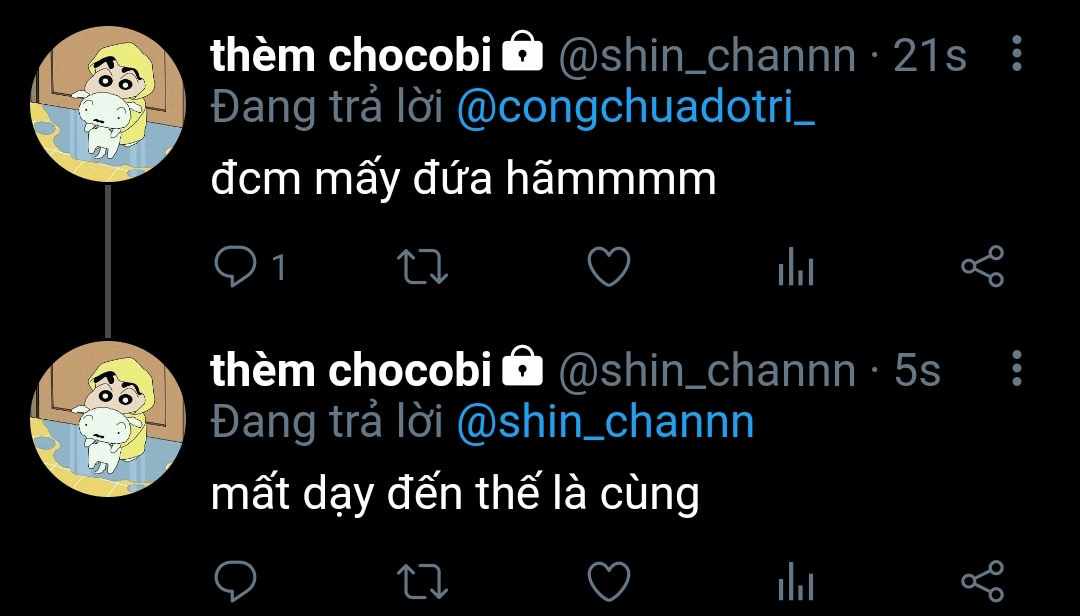Open the @congchuadotri_ mention link
This screenshot has width=1080, height=616.
coord(636,108)
